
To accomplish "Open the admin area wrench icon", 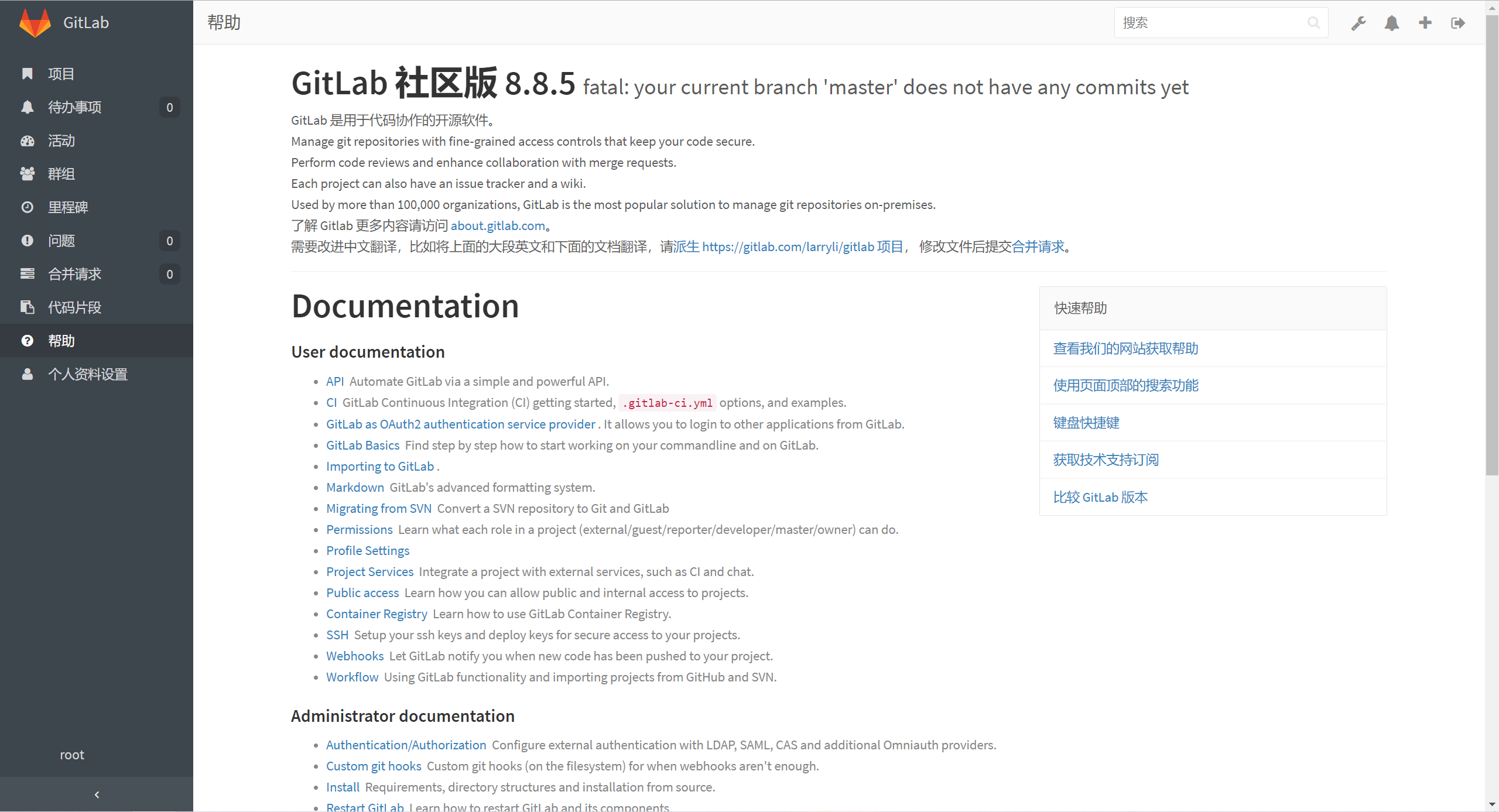I will coord(1358,23).
